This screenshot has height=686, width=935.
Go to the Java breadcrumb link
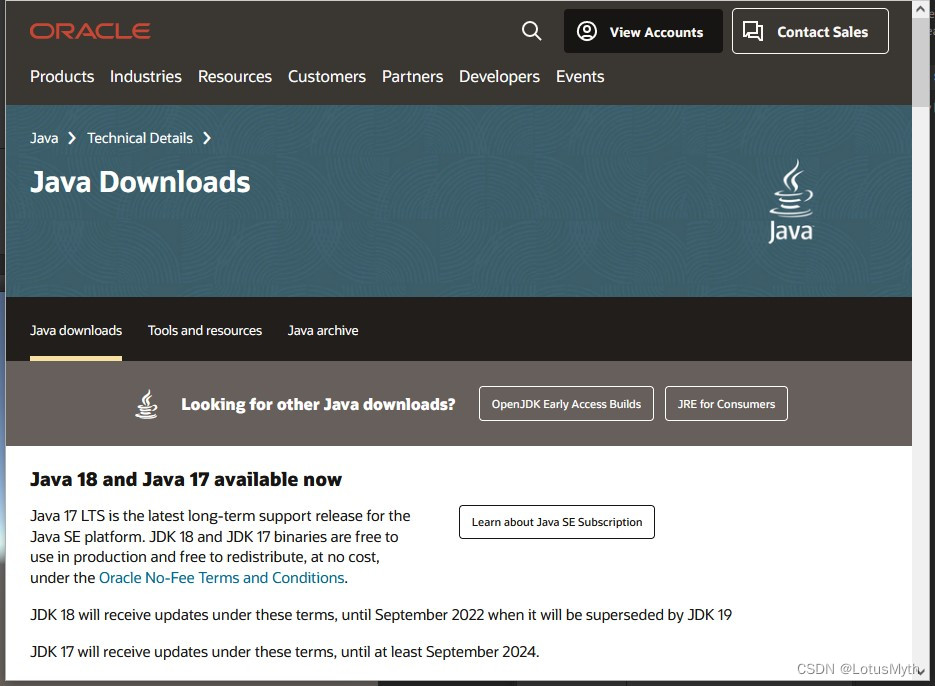pos(44,138)
